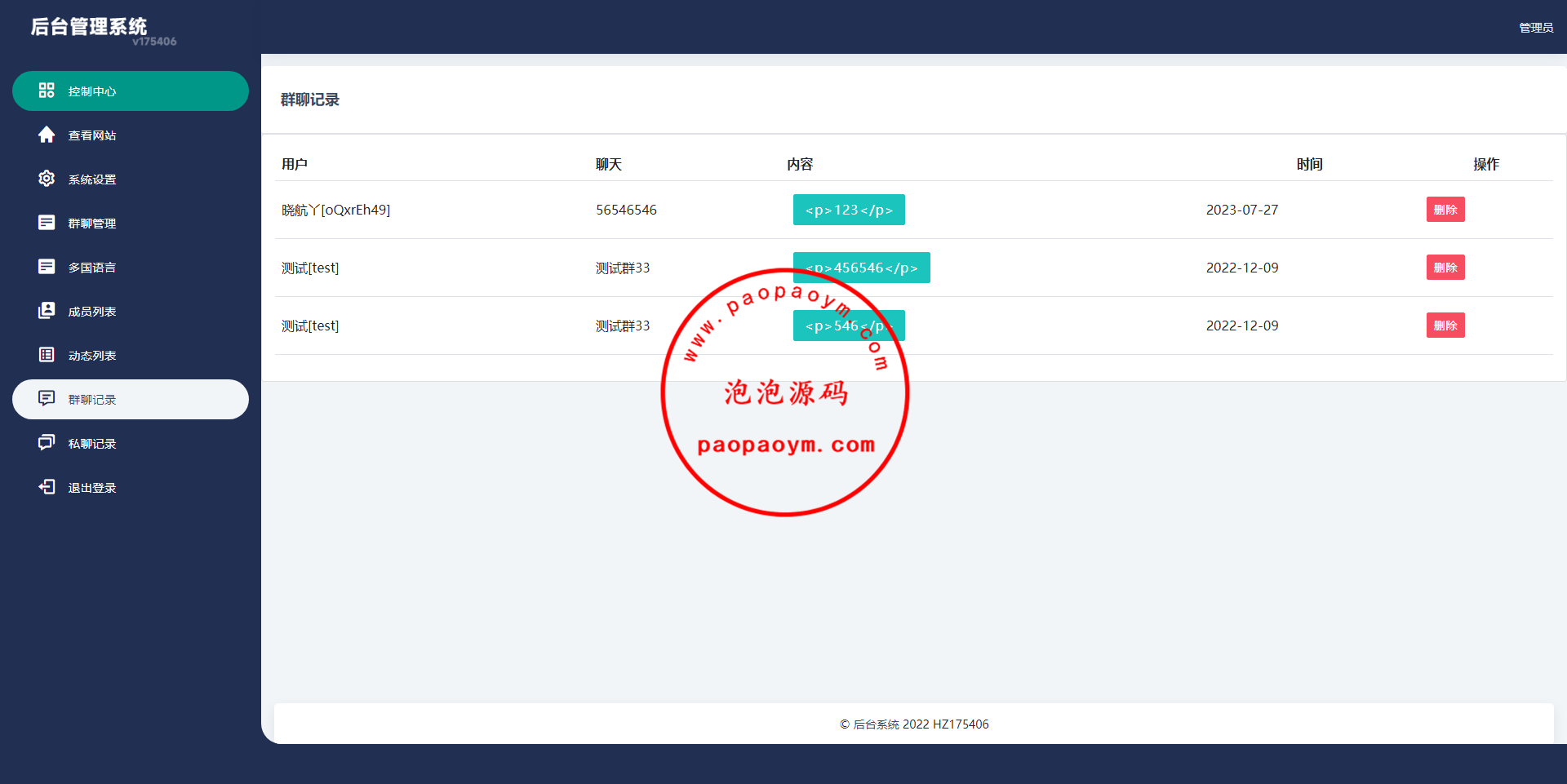Viewport: 1567px width, 784px height.
Task: Click the <p>123</p> content tag
Action: pyautogui.click(x=849, y=210)
